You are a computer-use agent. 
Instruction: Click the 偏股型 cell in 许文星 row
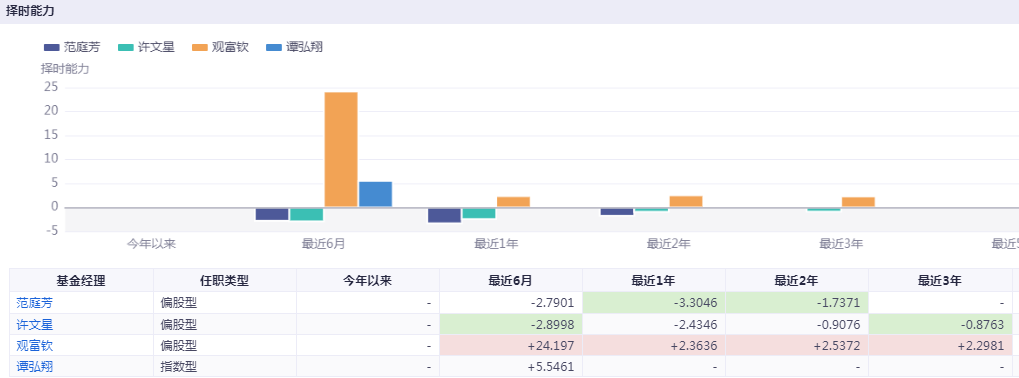tap(225, 324)
